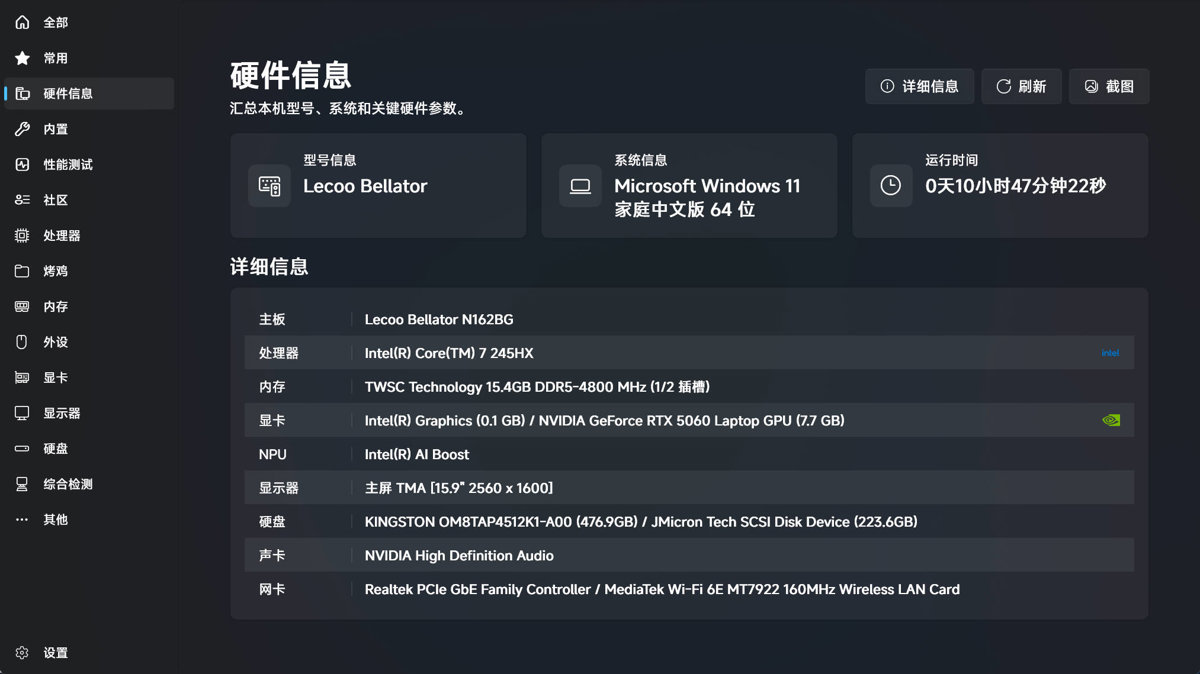
Task: Click the folder icon beside 烤鸡
Action: pos(22,271)
